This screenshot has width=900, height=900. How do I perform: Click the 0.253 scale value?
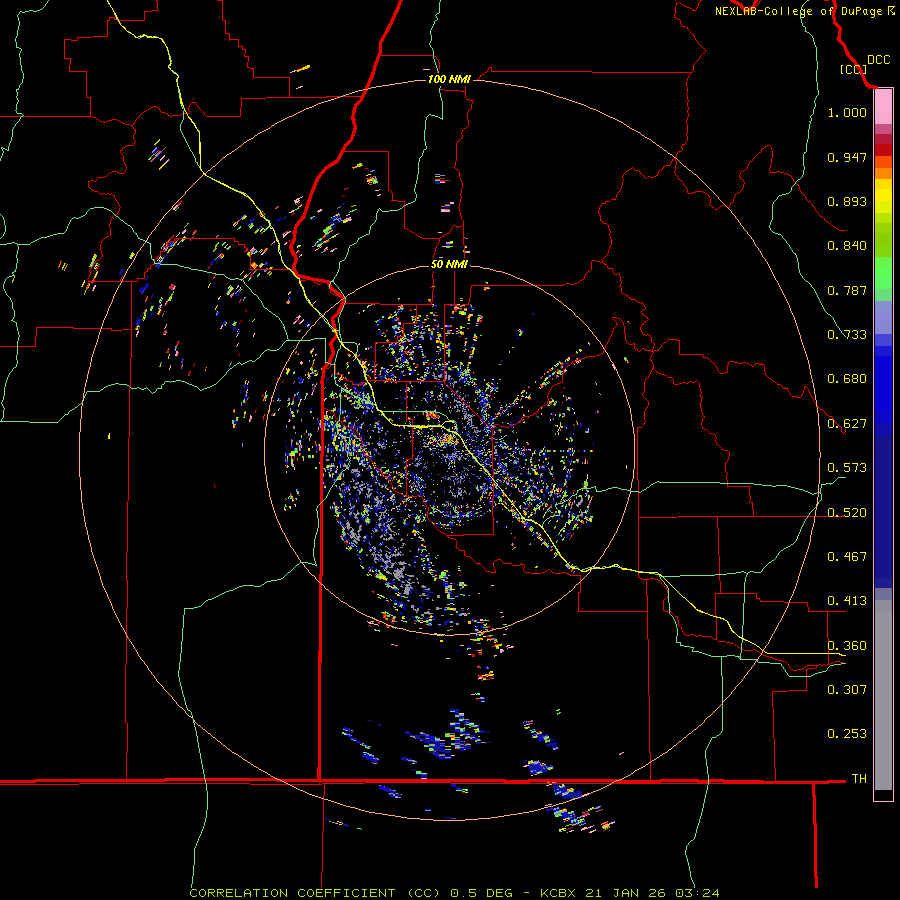847,734
